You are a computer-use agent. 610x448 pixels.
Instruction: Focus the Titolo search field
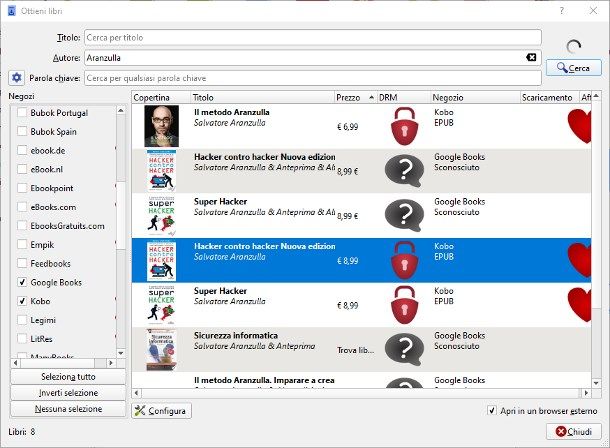click(313, 37)
